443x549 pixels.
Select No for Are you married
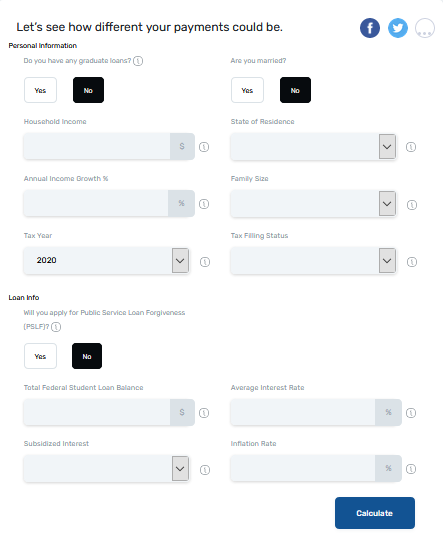(295, 90)
